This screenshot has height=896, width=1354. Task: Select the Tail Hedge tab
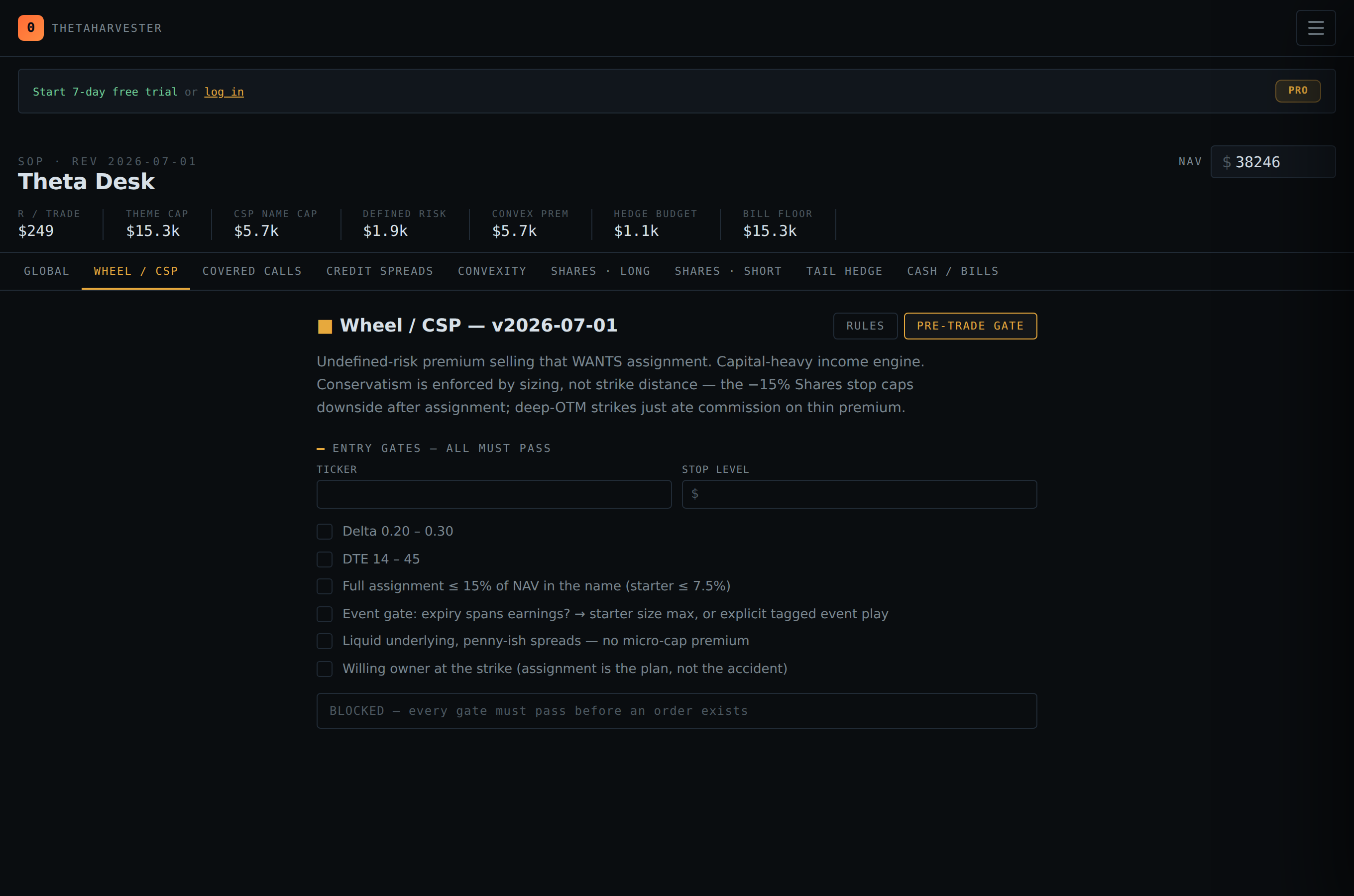[x=844, y=271]
